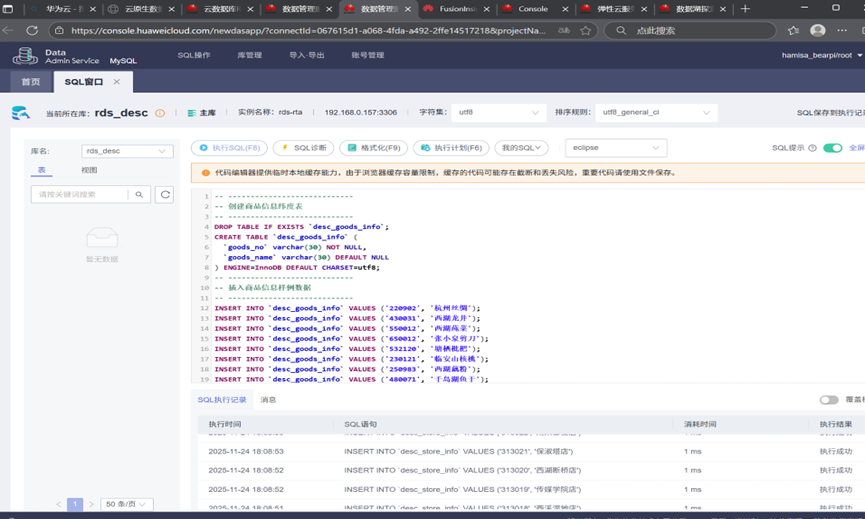This screenshot has height=519, width=865.
Task: Open the 排序规则 utf8_general_ci dropdown
Action: pyautogui.click(x=656, y=113)
